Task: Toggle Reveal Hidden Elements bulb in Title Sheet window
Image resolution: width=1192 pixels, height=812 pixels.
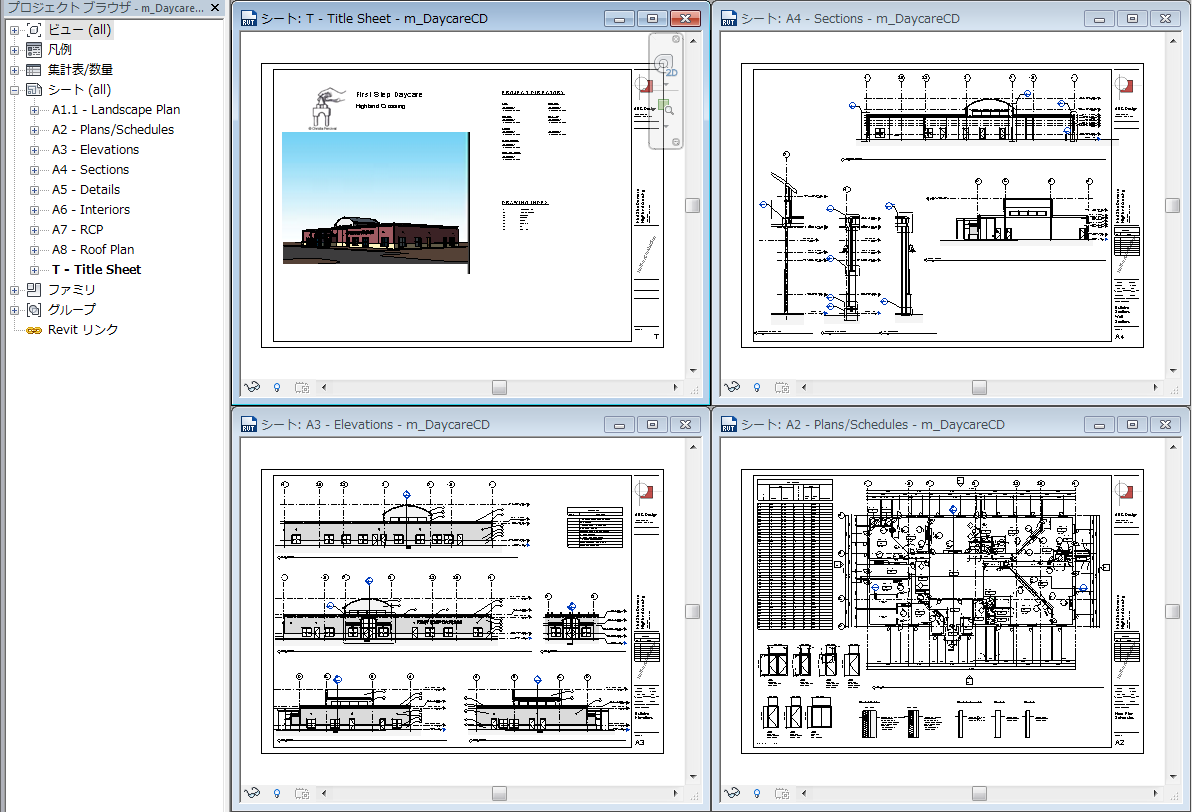Action: [277, 387]
